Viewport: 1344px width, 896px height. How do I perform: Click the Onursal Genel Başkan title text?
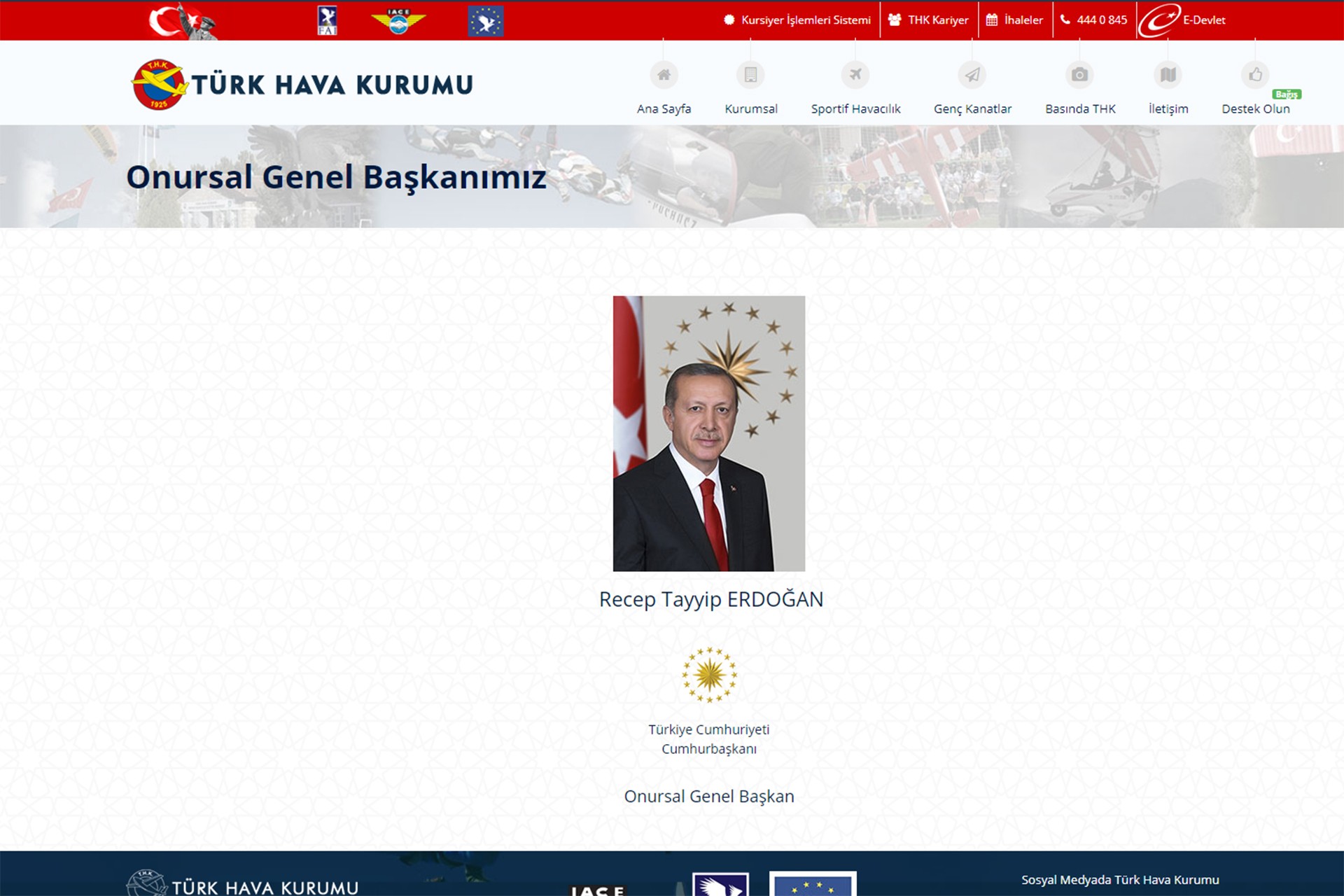coord(709,797)
